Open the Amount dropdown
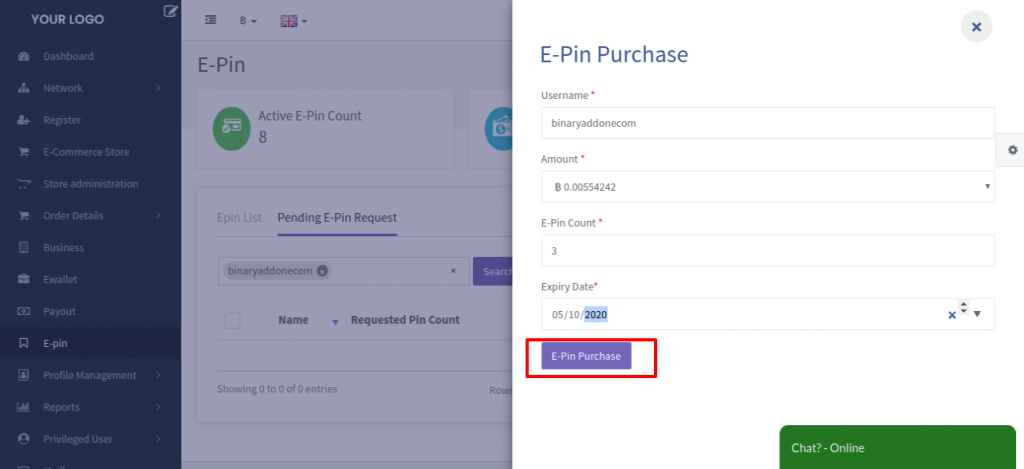The height and width of the screenshot is (469, 1024). (x=767, y=187)
